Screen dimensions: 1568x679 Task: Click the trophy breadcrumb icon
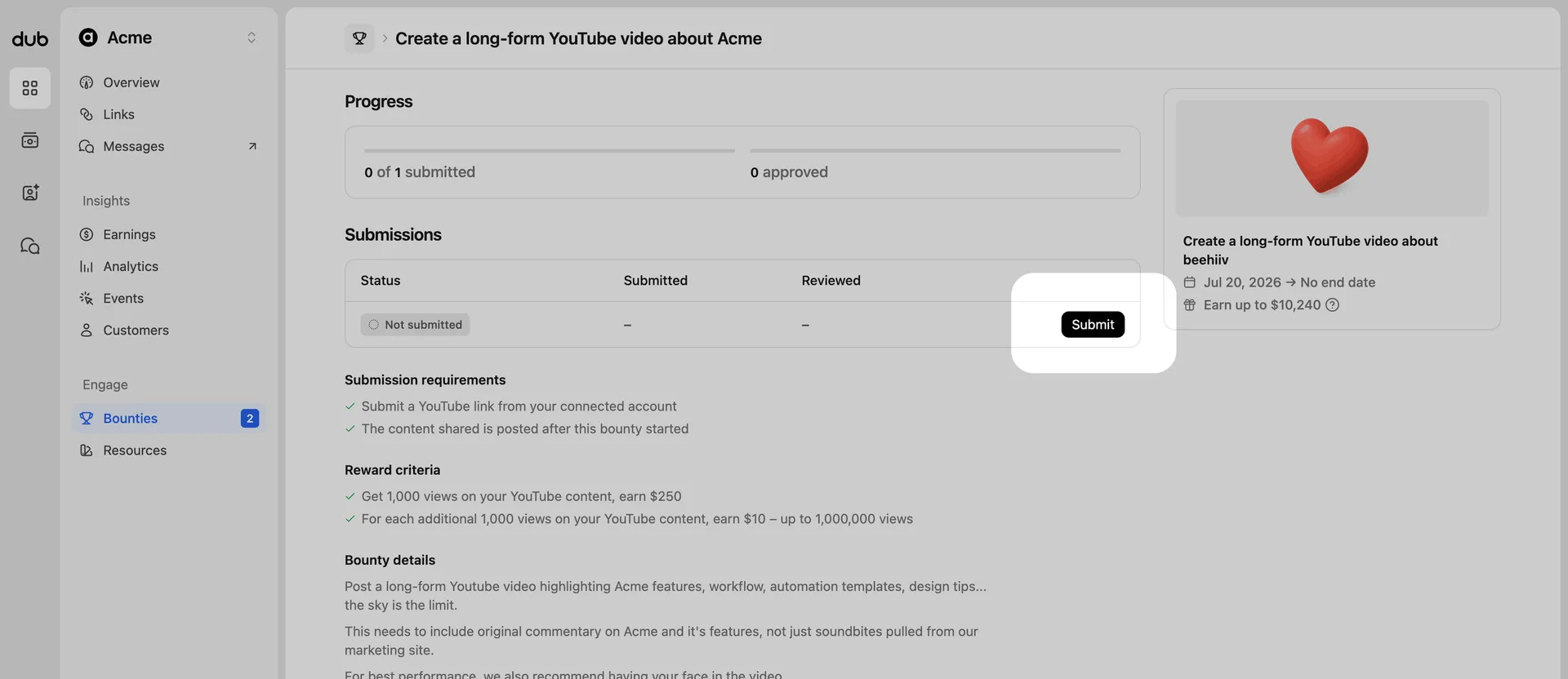tap(359, 38)
